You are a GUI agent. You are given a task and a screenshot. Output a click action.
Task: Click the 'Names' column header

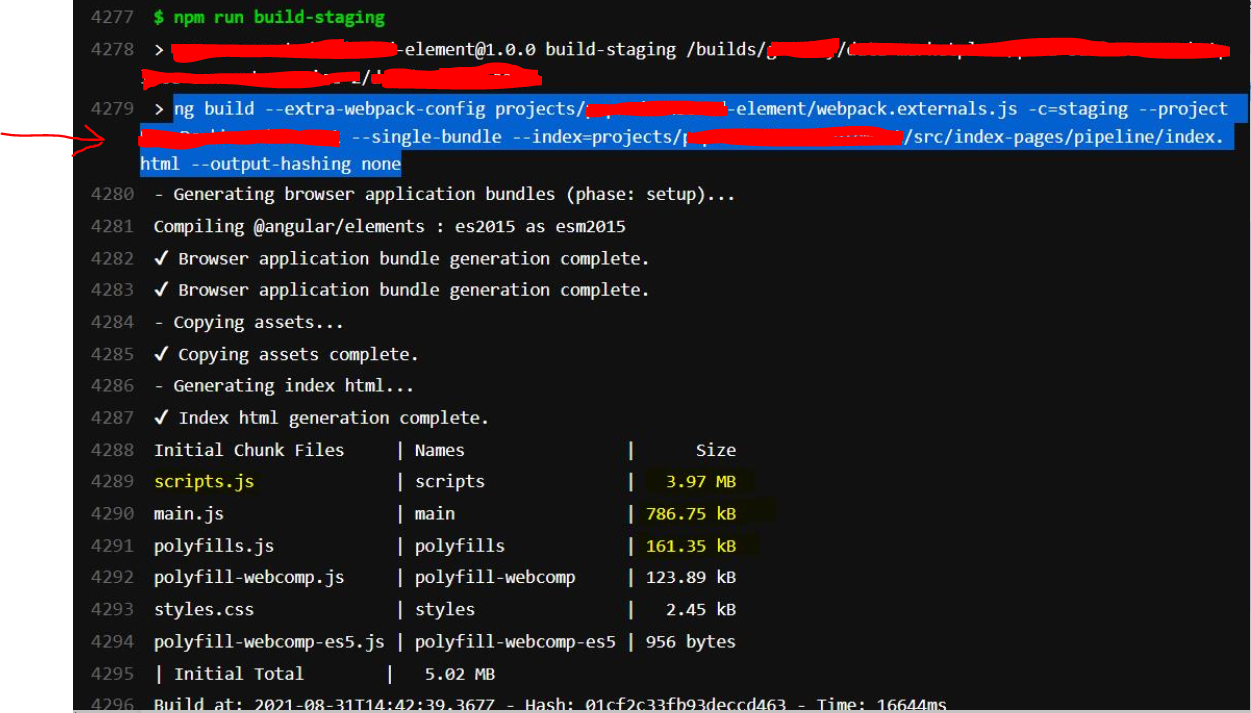(x=440, y=450)
